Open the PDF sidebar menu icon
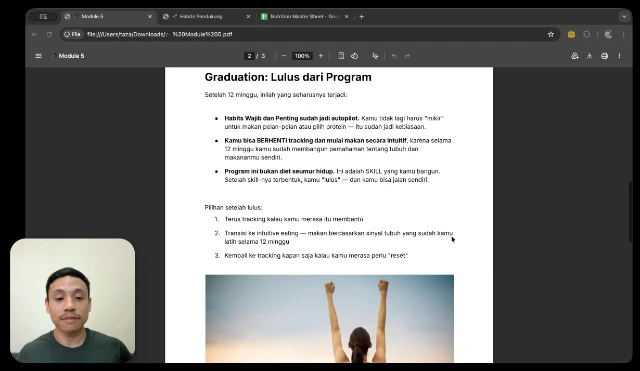This screenshot has height=371, width=640. pyautogui.click(x=38, y=56)
